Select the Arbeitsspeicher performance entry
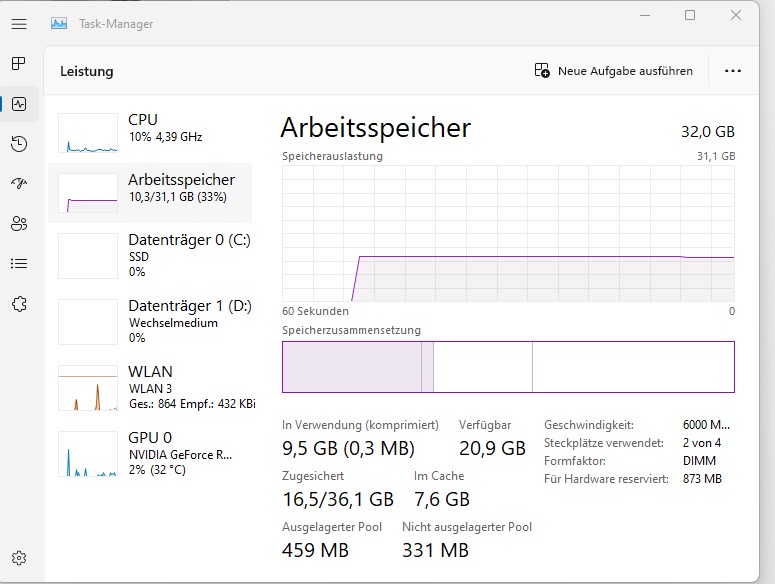Image resolution: width=775 pixels, height=584 pixels. pyautogui.click(x=150, y=191)
